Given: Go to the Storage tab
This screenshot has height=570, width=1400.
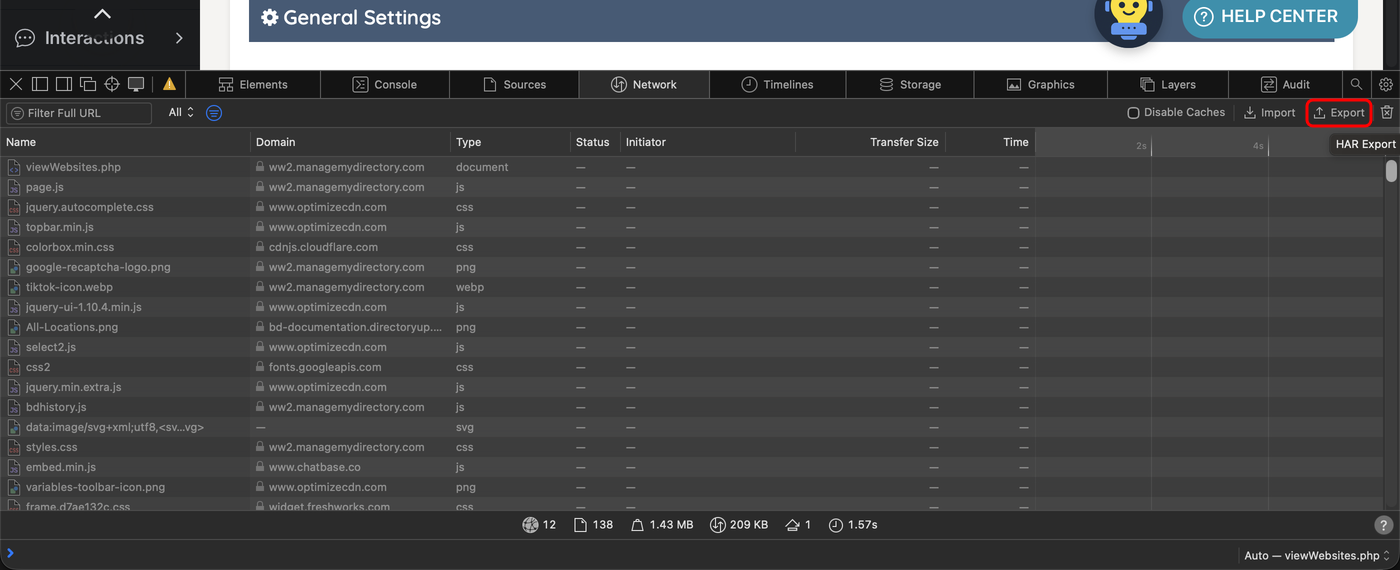Looking at the screenshot, I should pyautogui.click(x=910, y=85).
